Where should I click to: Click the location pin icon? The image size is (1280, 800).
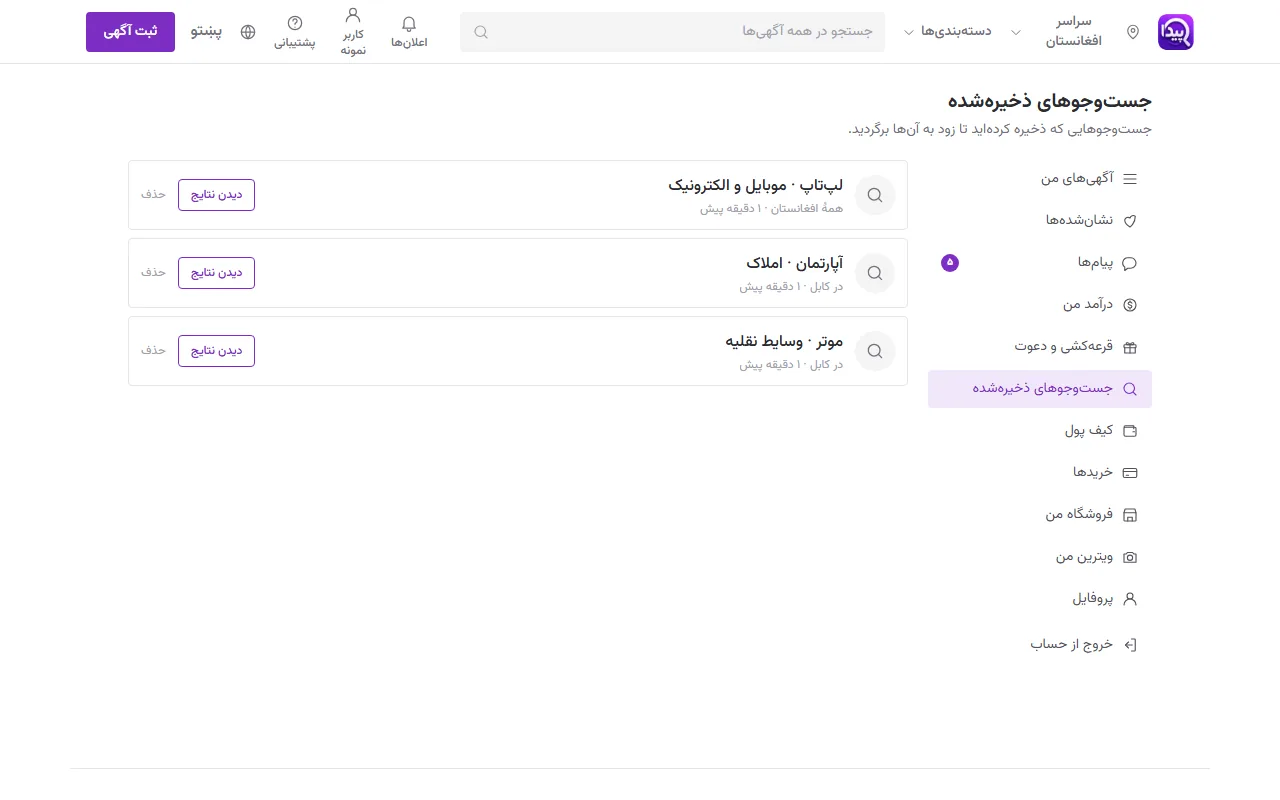(x=1133, y=32)
